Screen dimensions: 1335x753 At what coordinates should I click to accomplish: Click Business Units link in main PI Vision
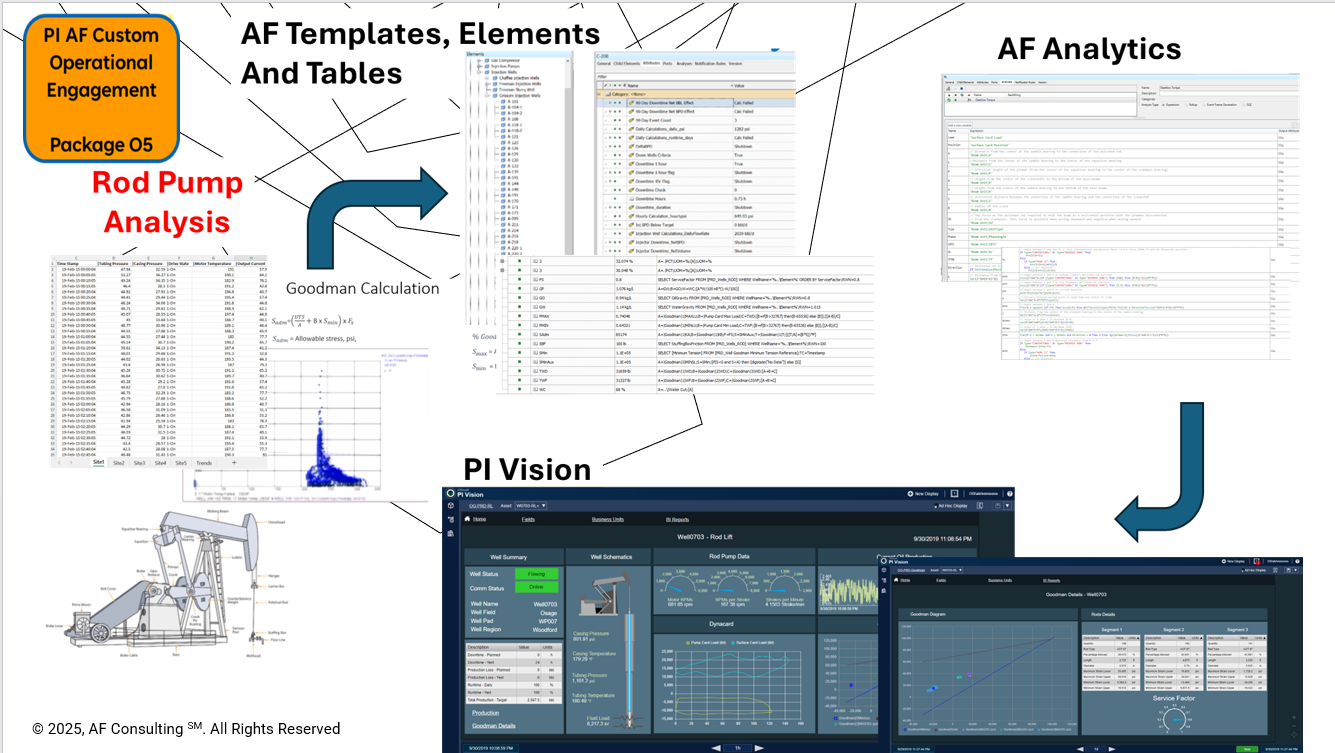pos(608,519)
